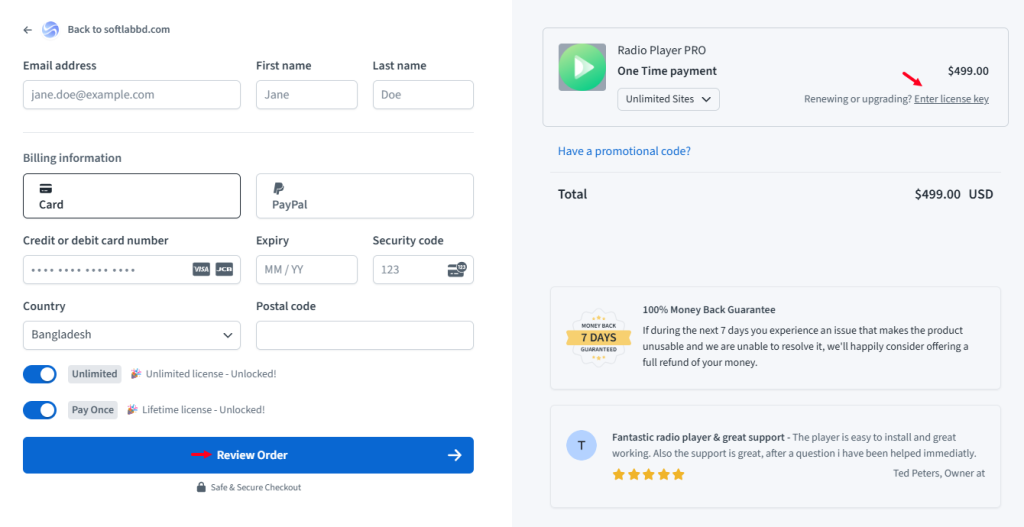Image resolution: width=1024 pixels, height=527 pixels.
Task: Focus the Email address input field
Action: (132, 95)
